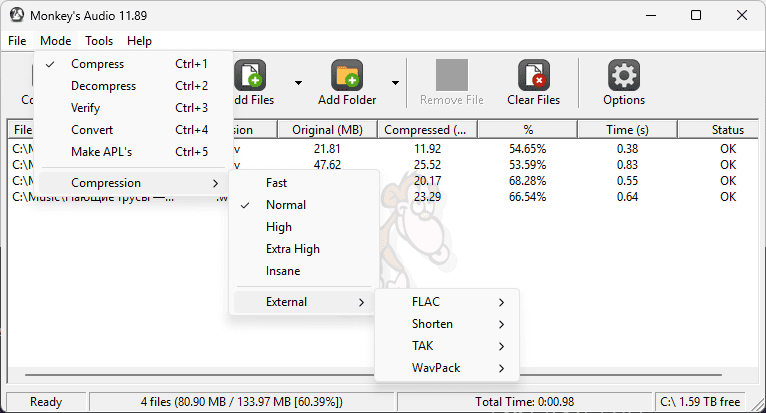
Task: Click the 25.52 compressed size cell
Action: tap(427, 165)
